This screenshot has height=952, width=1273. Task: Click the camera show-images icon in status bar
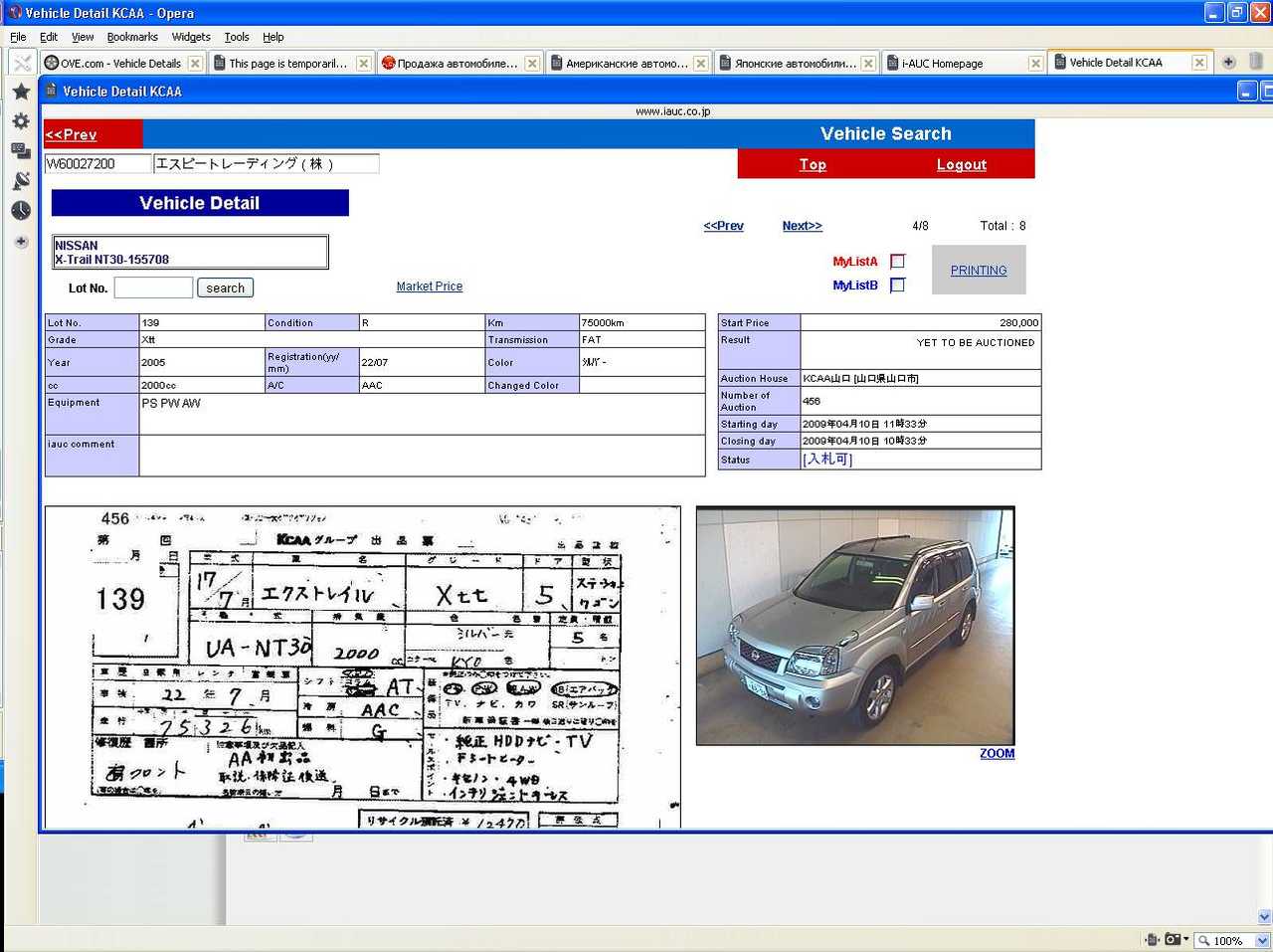(x=1172, y=939)
